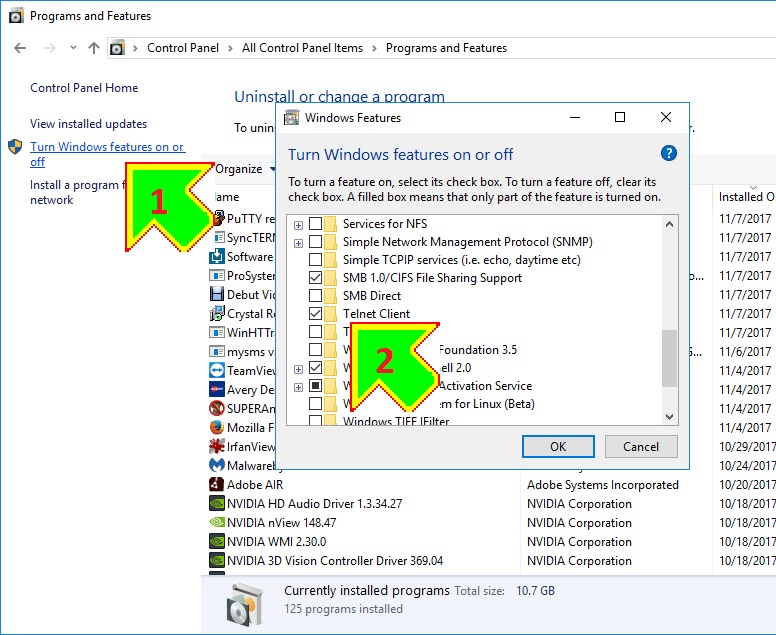
Task: Select the Mozilla Firefox program icon
Action: pyautogui.click(x=217, y=428)
